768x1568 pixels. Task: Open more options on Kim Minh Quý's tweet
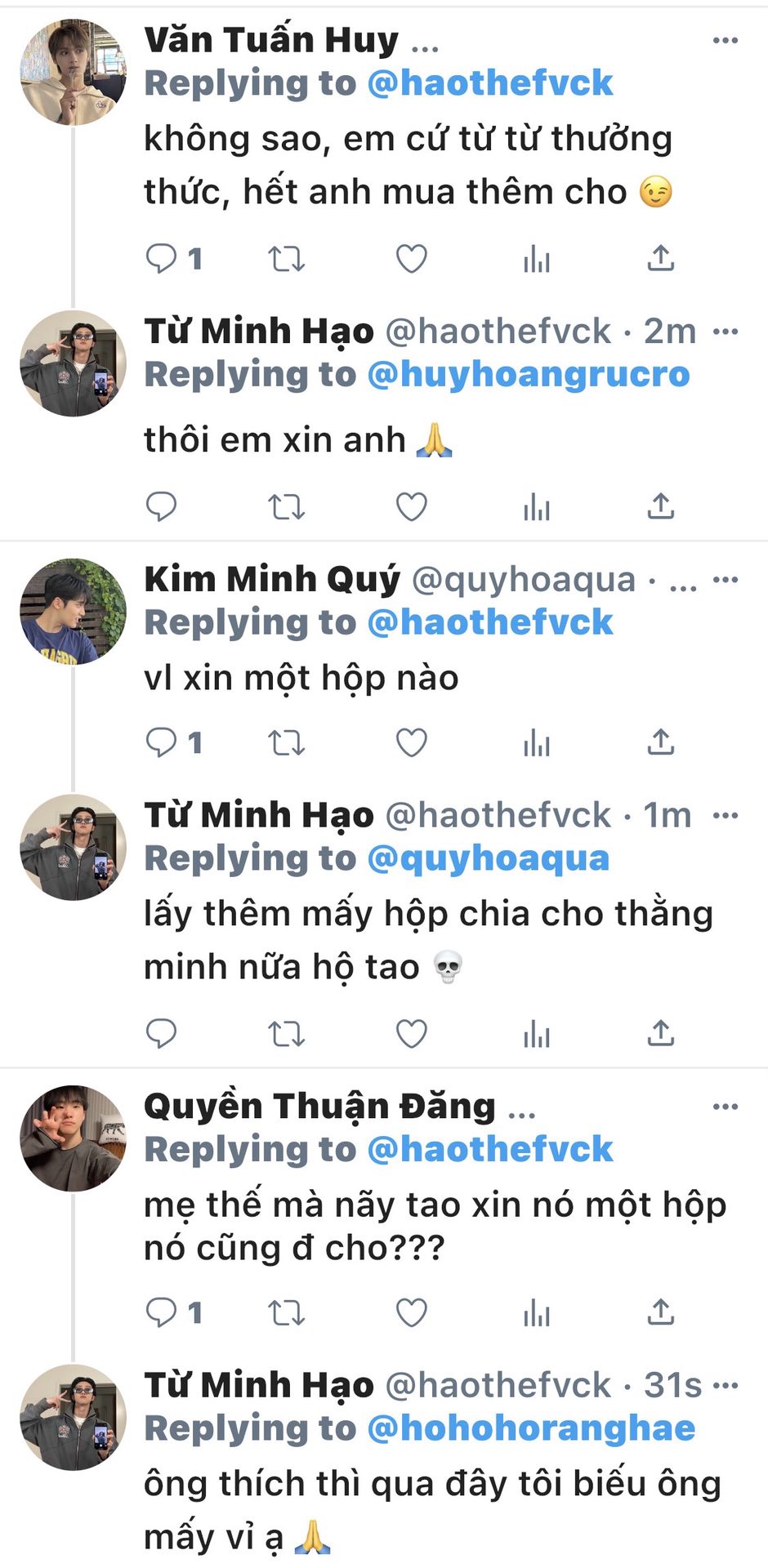click(x=726, y=580)
